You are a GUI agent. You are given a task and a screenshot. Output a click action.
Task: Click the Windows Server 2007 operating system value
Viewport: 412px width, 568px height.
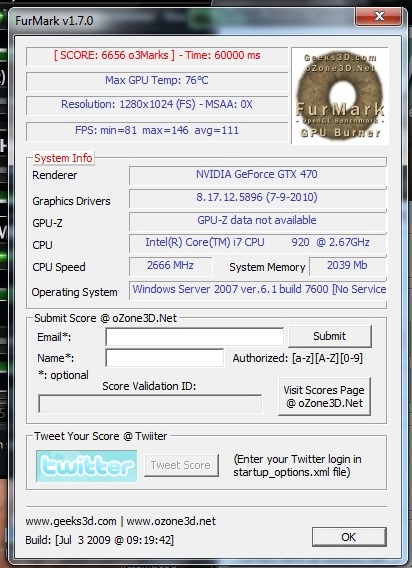[258, 289]
